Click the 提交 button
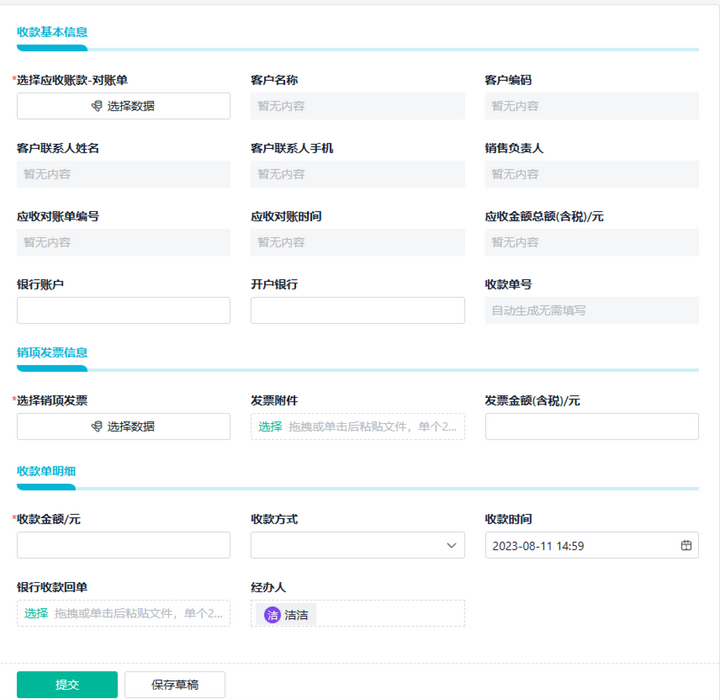This screenshot has height=700, width=720. click(x=67, y=685)
